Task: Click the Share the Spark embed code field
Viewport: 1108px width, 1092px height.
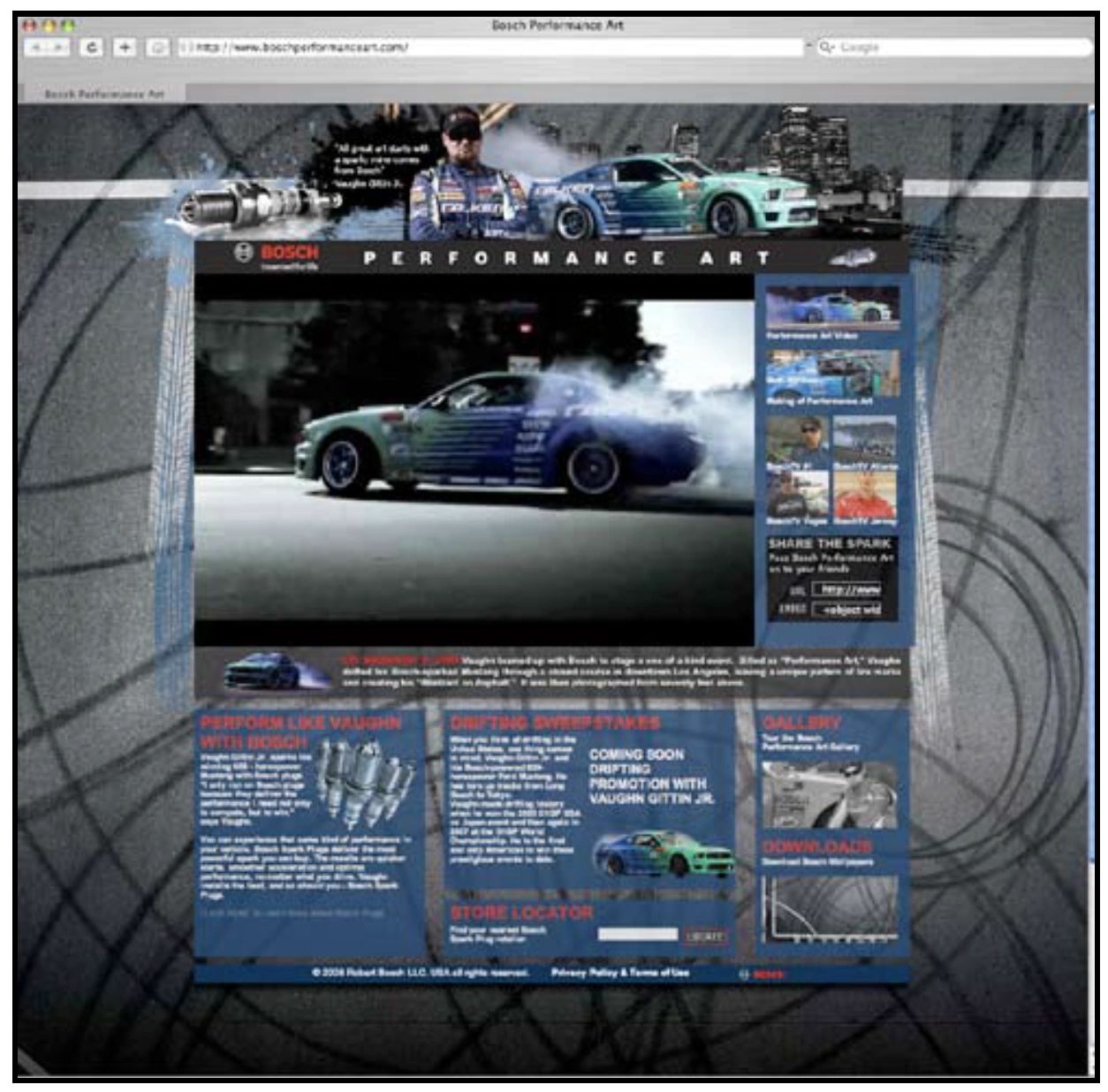Action: (x=846, y=610)
